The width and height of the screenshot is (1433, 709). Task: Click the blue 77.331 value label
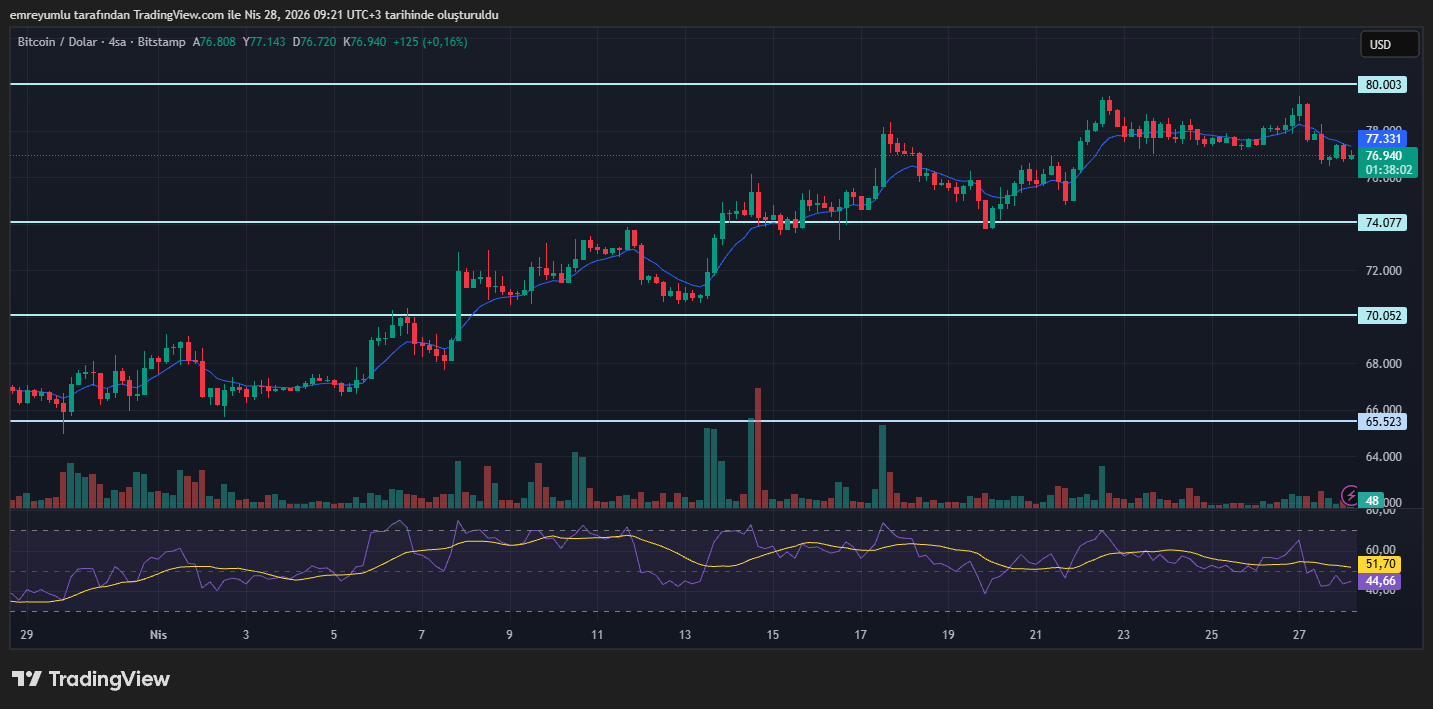1386,138
